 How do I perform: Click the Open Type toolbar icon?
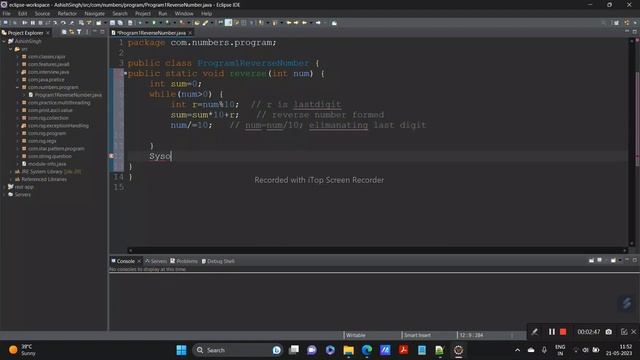click(x=196, y=23)
